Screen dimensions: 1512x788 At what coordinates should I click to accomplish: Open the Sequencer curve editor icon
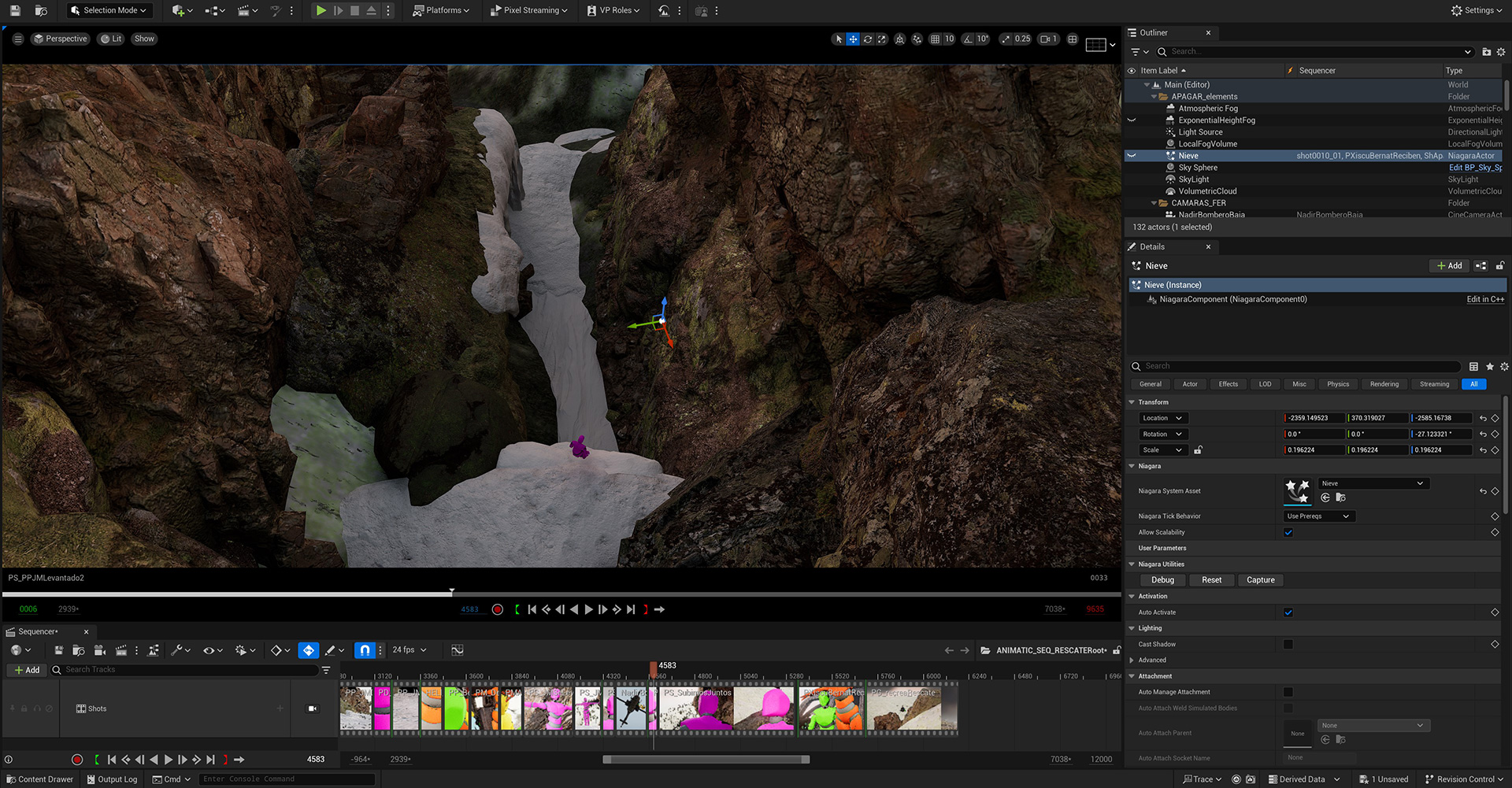tap(458, 650)
